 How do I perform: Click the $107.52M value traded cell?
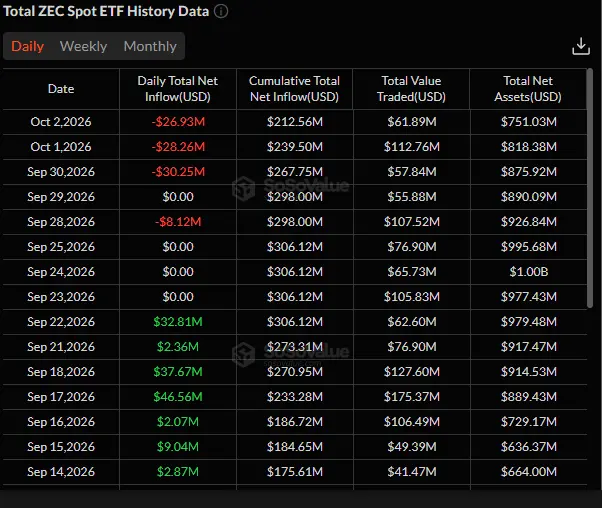[x=412, y=222]
